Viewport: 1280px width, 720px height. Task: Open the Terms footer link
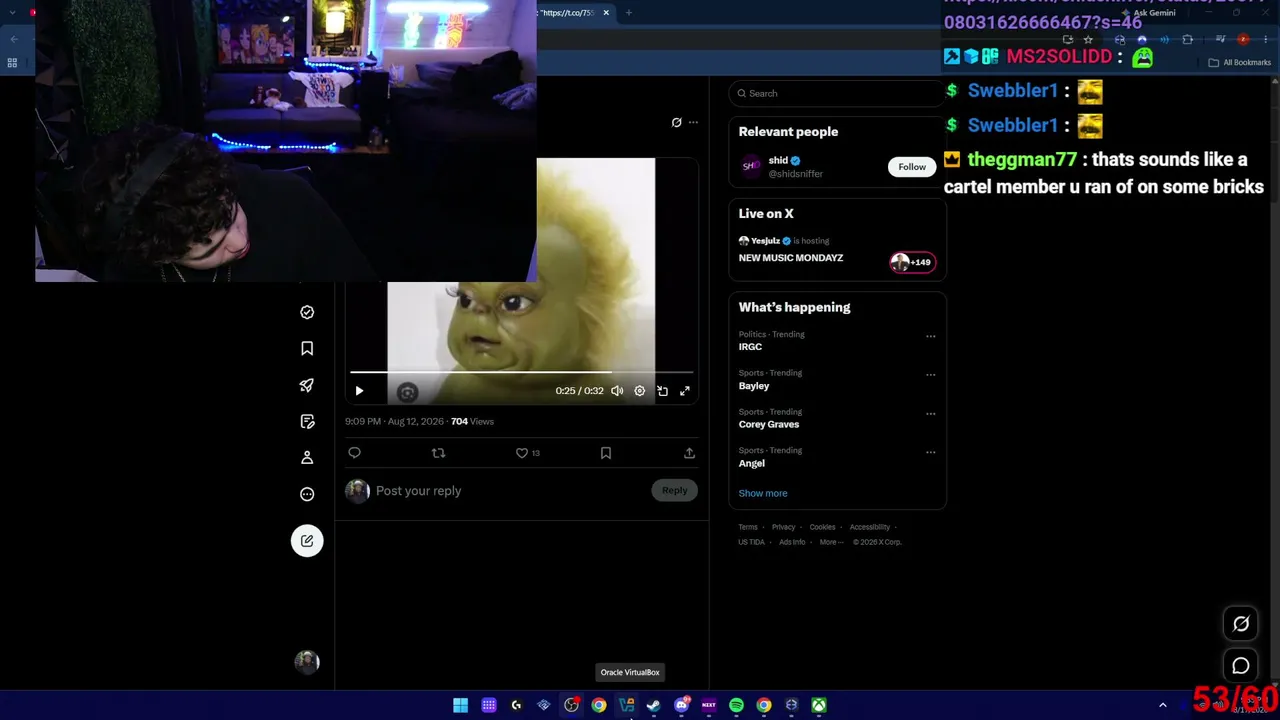[x=748, y=527]
